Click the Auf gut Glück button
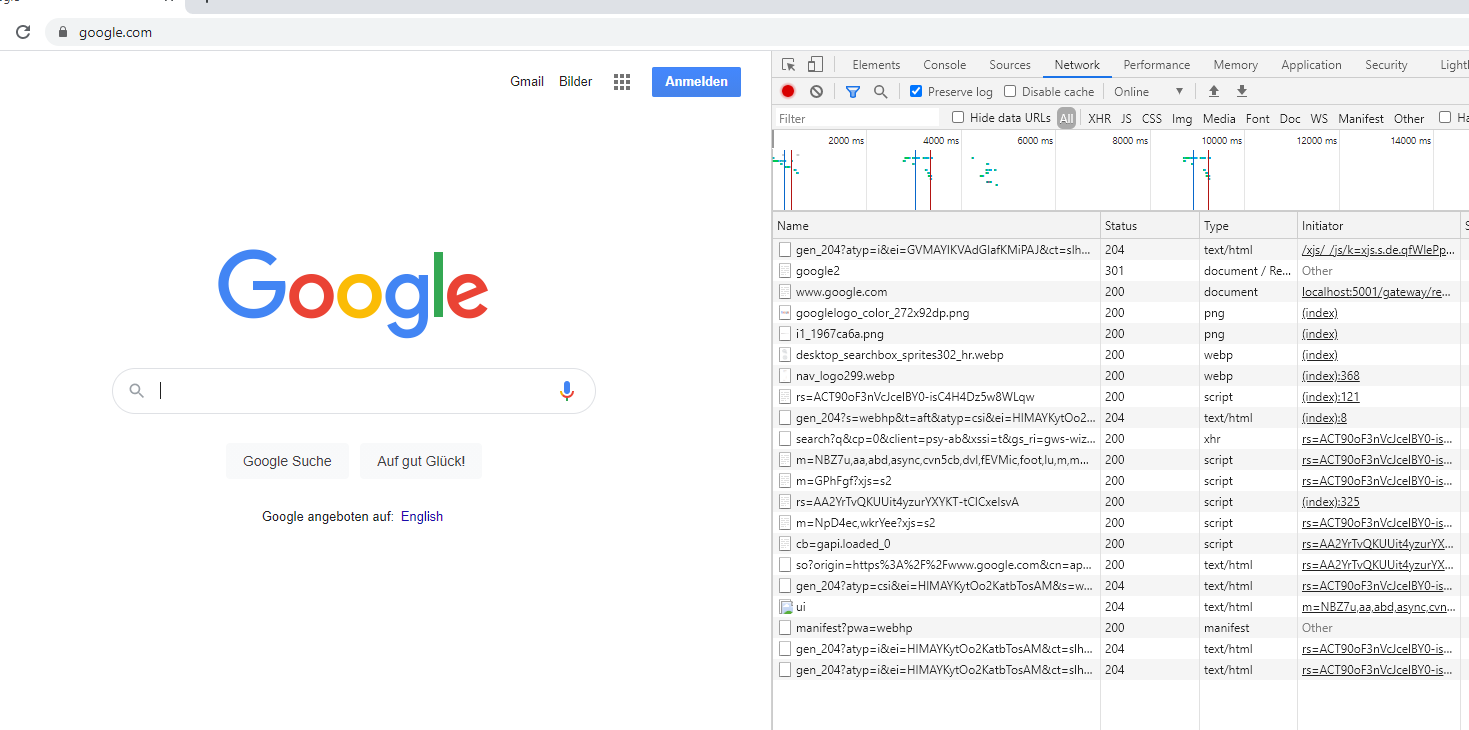The image size is (1469, 730). point(420,461)
